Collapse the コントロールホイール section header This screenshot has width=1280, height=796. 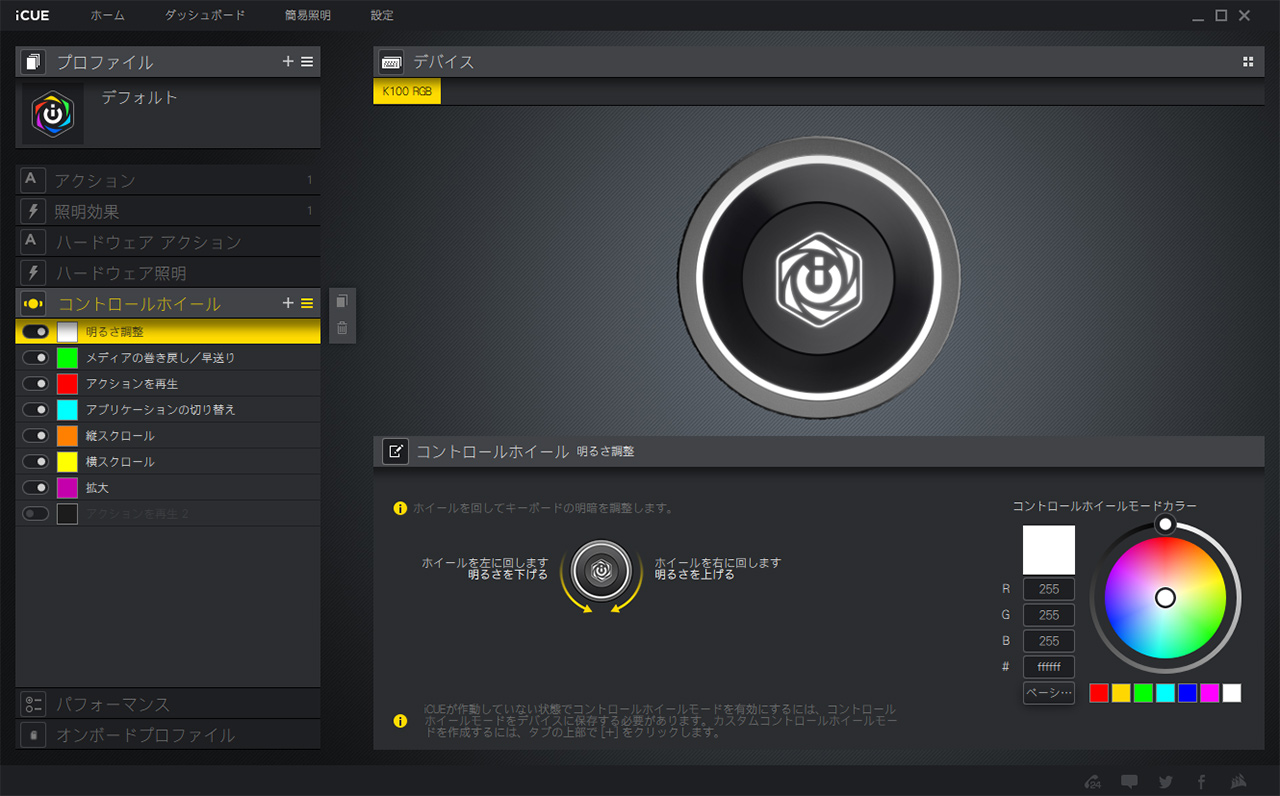168,304
